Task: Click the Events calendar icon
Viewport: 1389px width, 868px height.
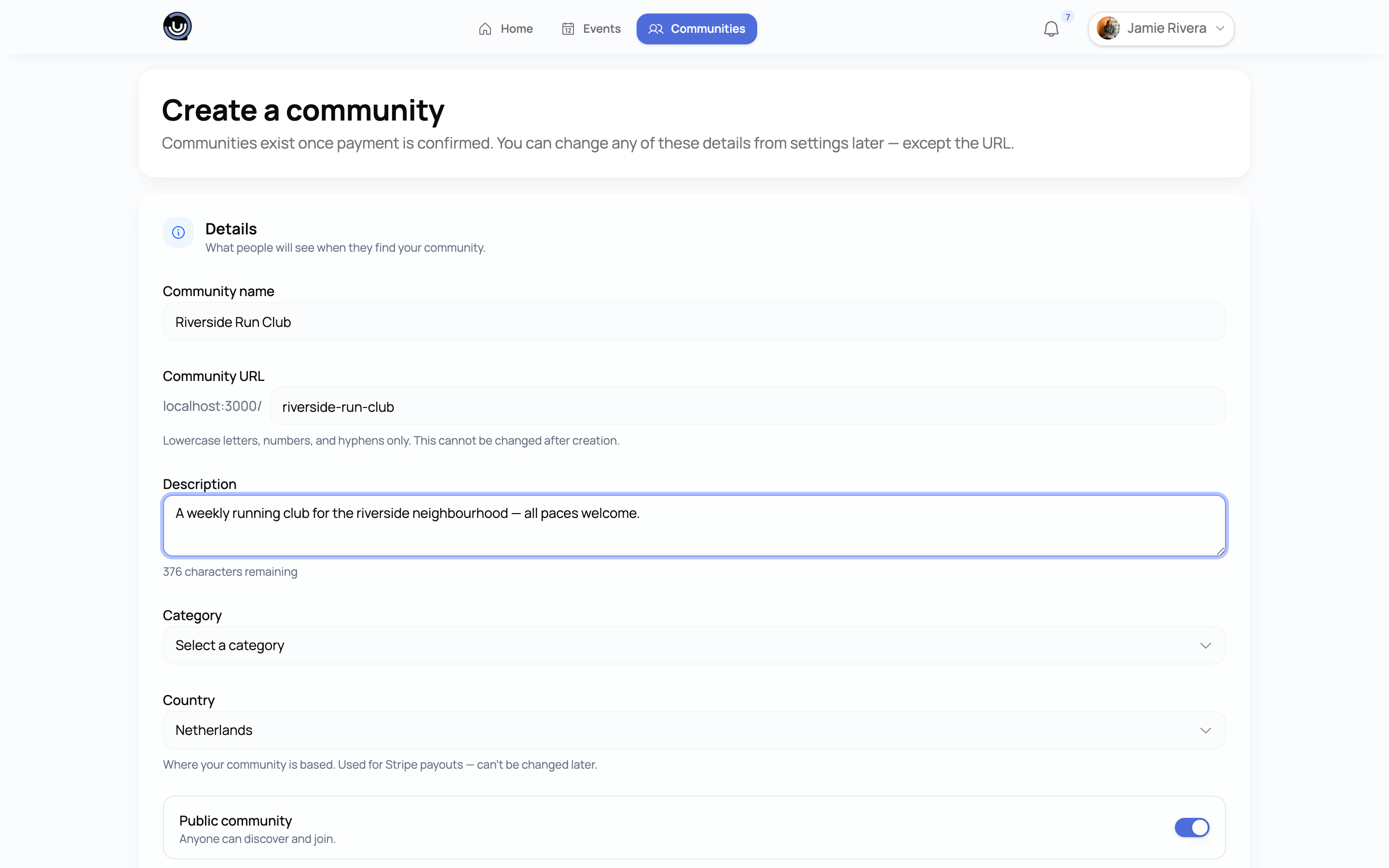Action: tap(568, 29)
